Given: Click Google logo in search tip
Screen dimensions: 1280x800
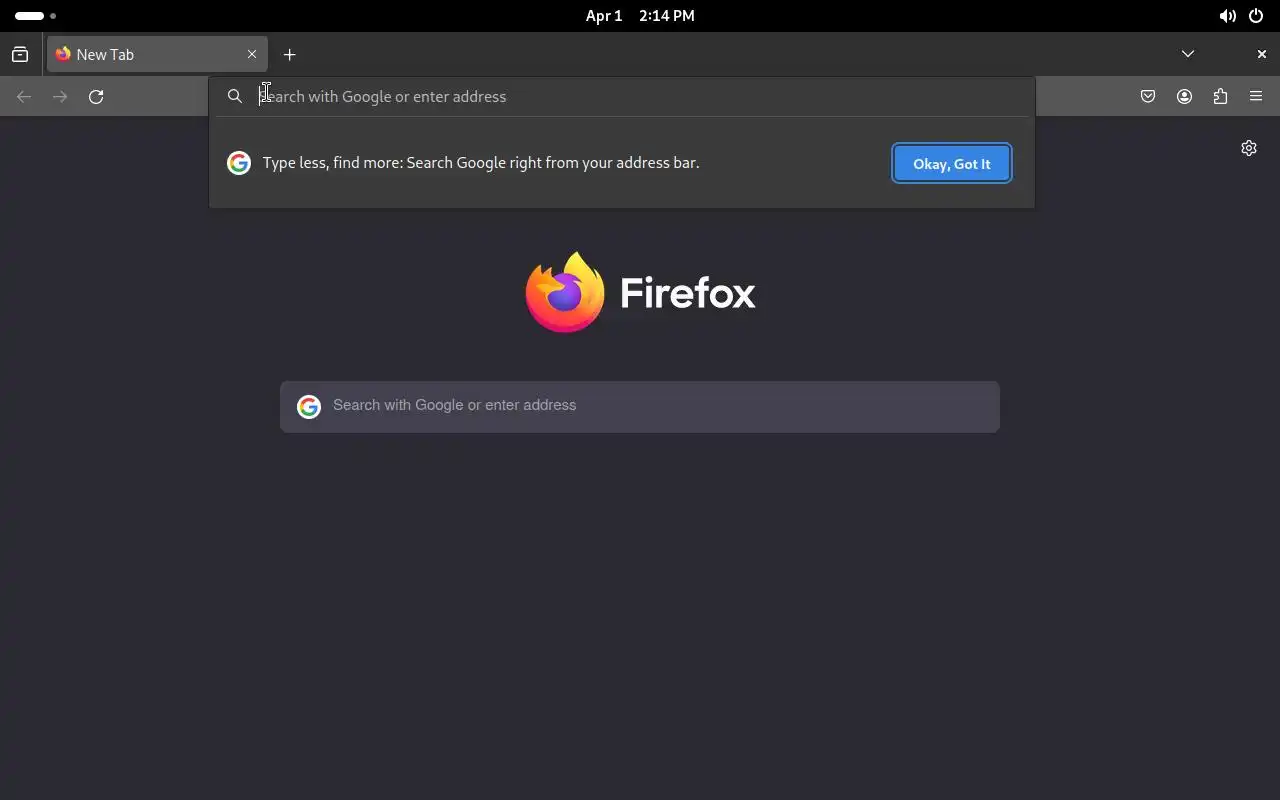Looking at the screenshot, I should tap(238, 163).
